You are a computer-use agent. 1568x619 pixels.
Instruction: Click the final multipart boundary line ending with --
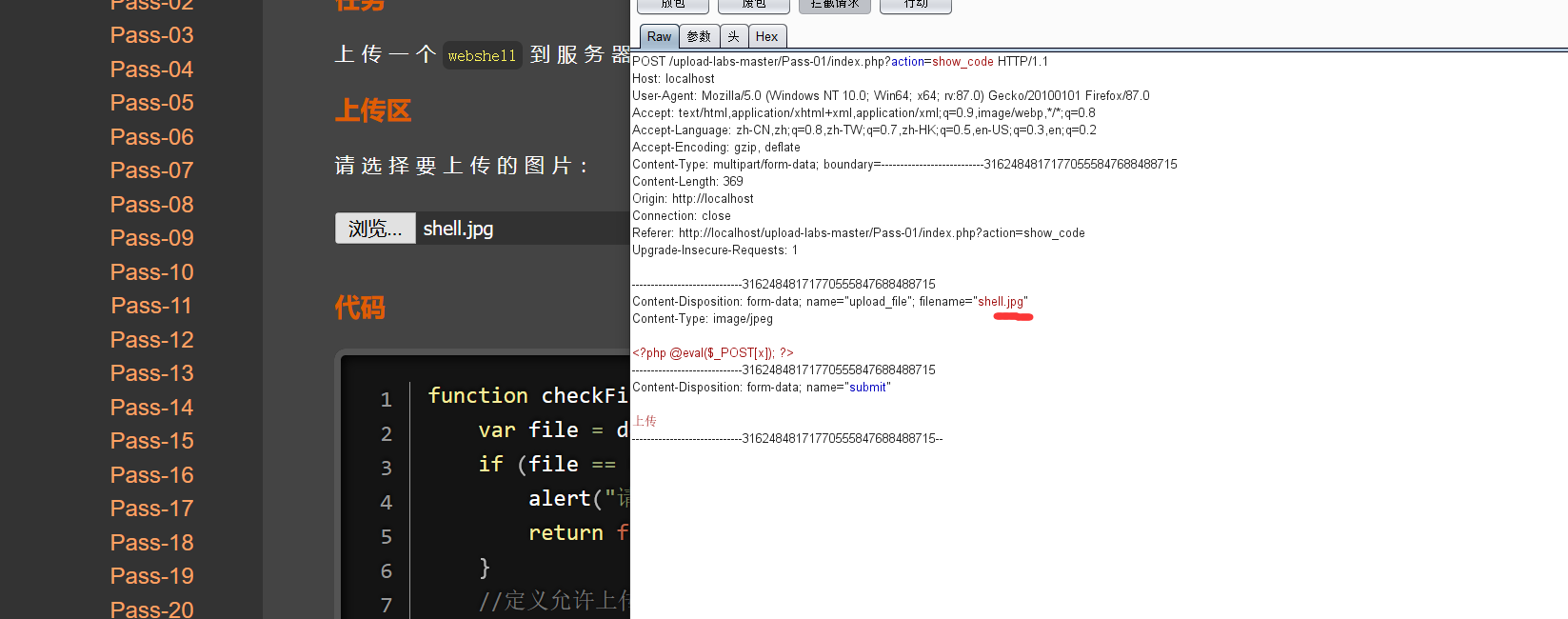pyautogui.click(x=787, y=439)
